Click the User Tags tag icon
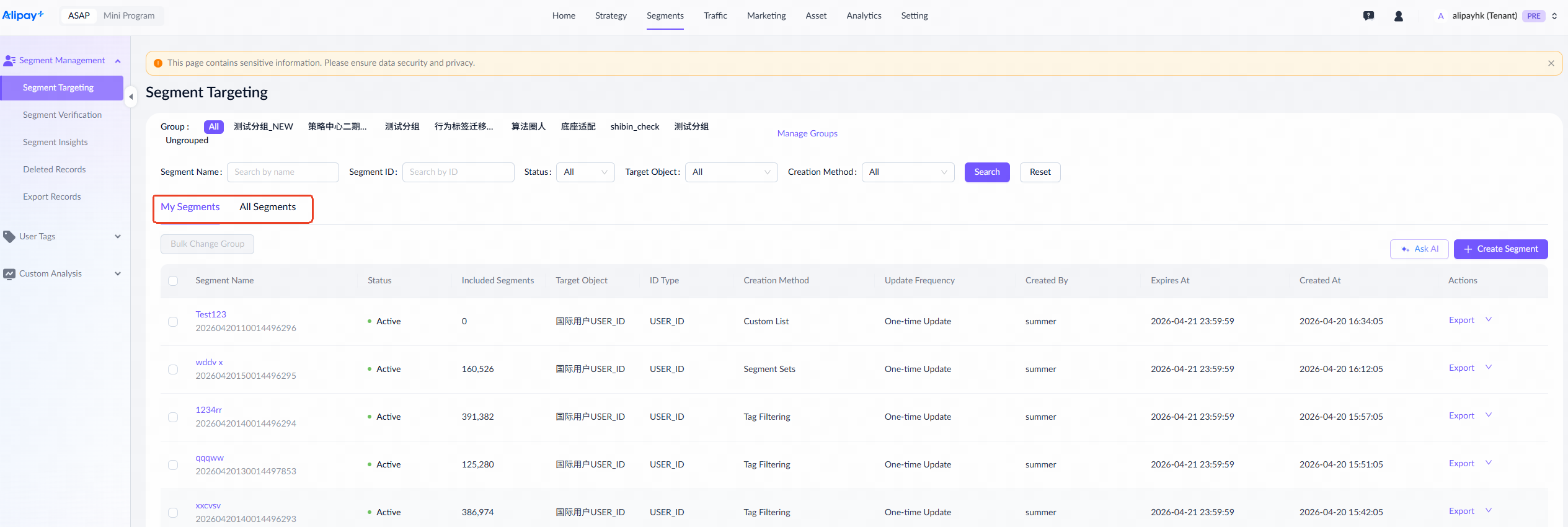 (x=9, y=236)
